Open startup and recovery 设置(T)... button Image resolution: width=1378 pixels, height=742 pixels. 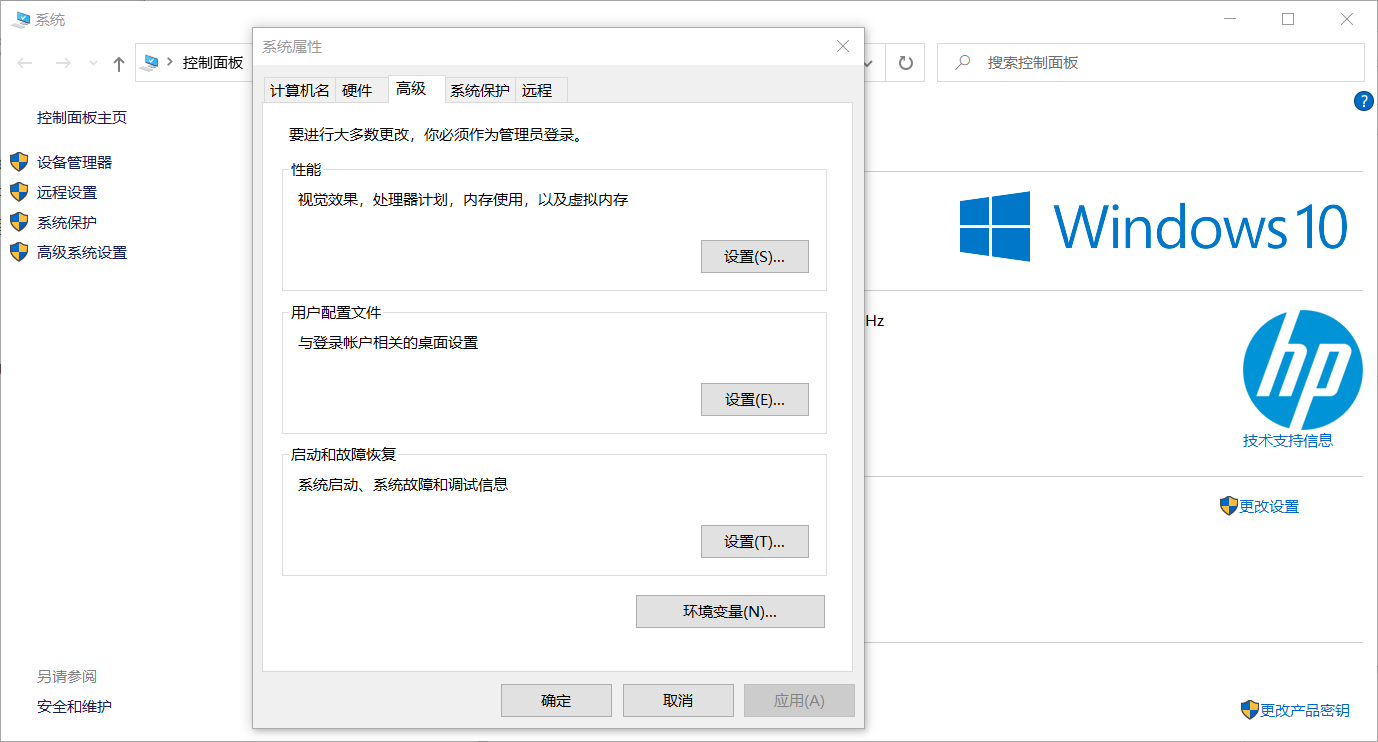pos(755,541)
